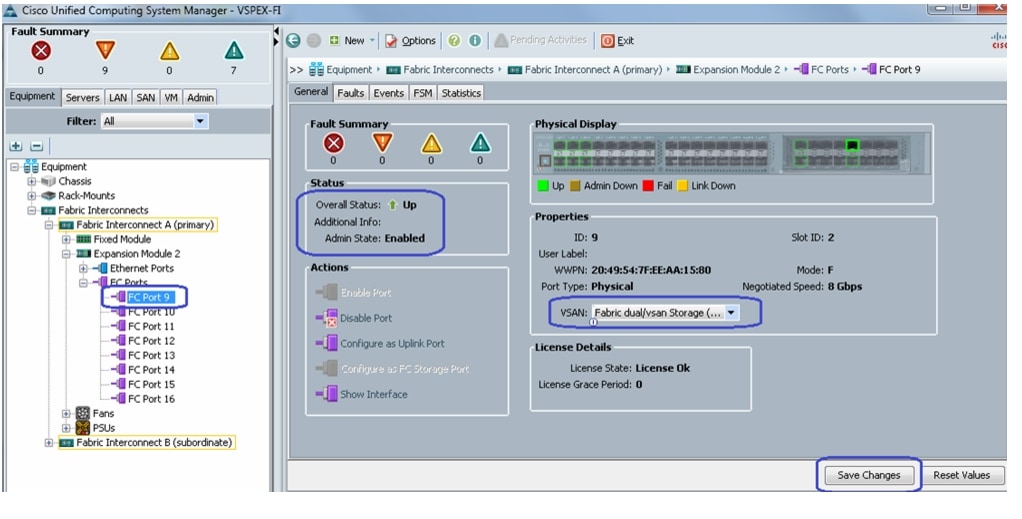1022x519 pixels.
Task: Open the Events tab
Action: pos(388,93)
